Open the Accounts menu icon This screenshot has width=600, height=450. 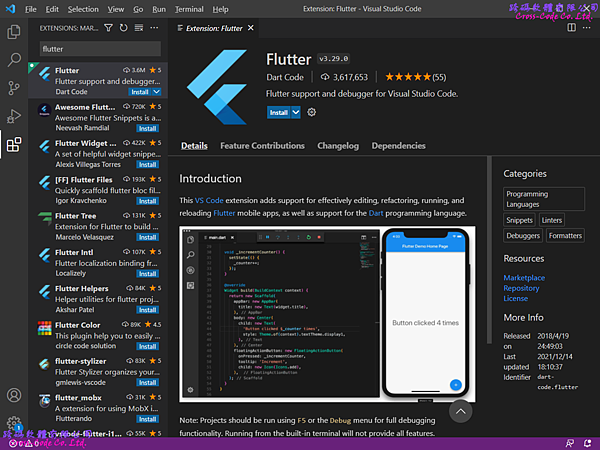click(14, 395)
